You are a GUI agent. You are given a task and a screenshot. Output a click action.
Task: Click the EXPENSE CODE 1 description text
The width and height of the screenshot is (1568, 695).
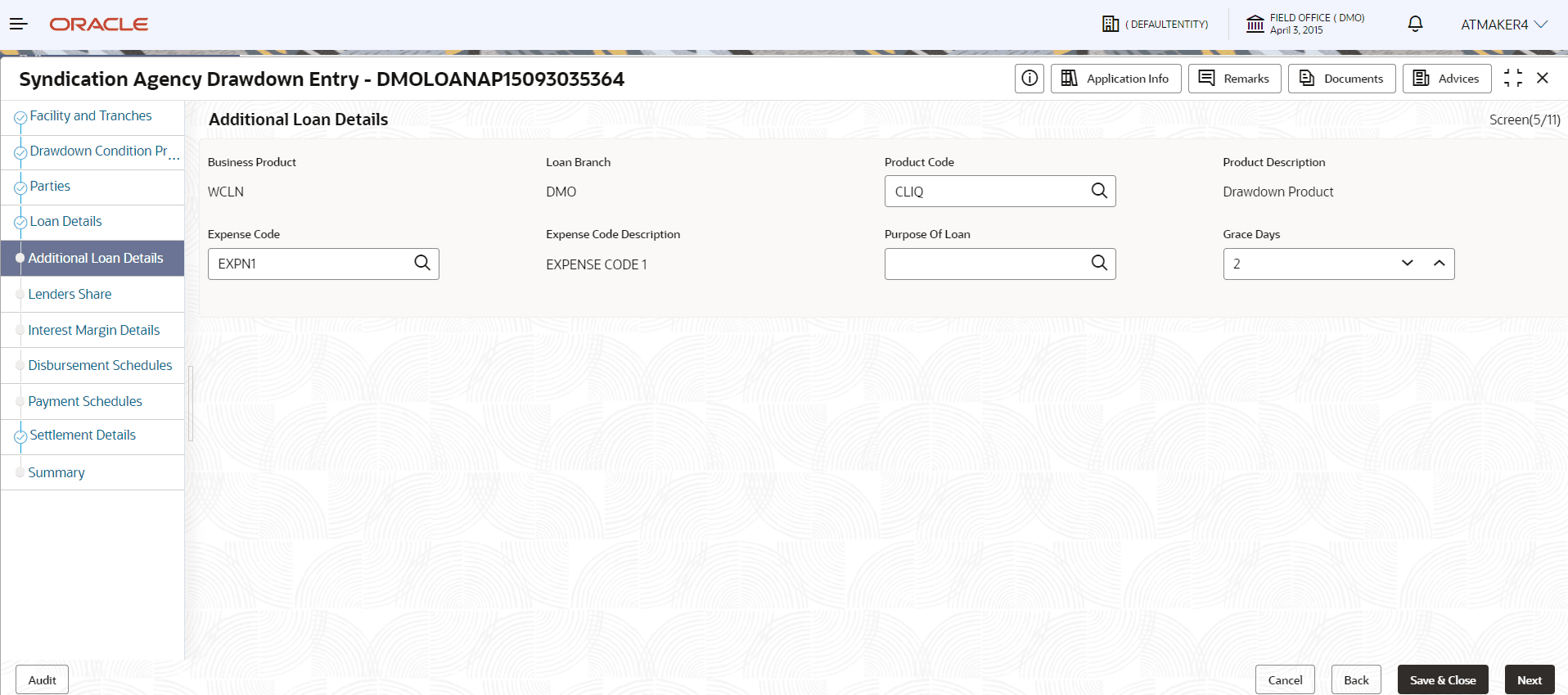[597, 264]
